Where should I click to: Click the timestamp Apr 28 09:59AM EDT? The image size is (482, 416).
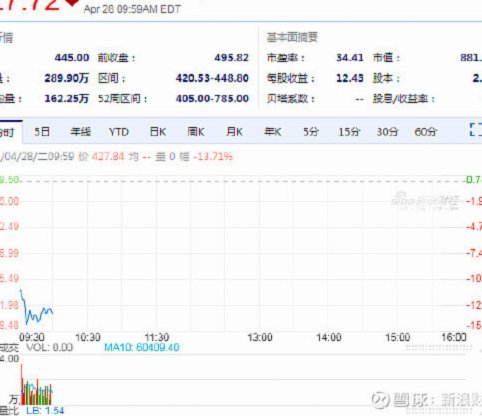132,9
